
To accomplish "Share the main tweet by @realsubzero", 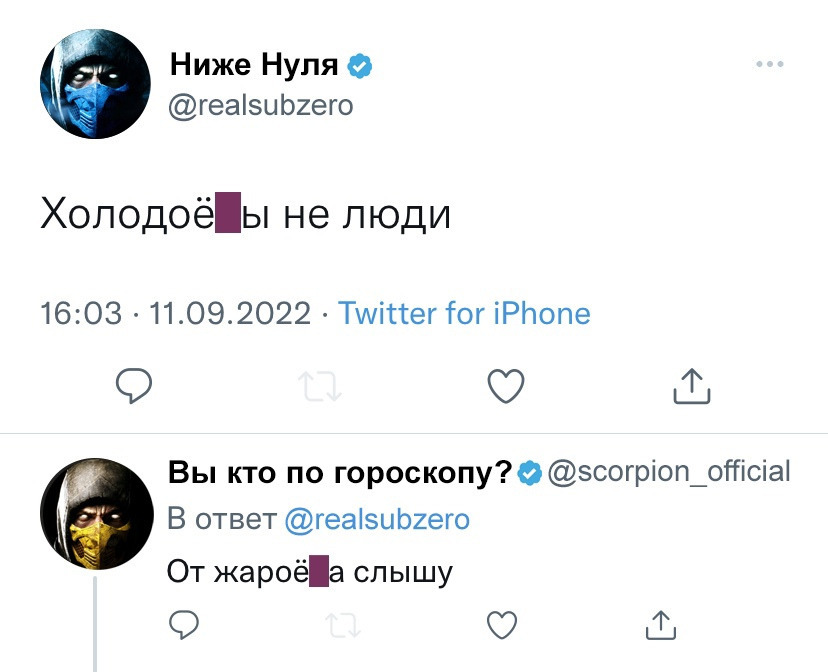I will (x=691, y=386).
